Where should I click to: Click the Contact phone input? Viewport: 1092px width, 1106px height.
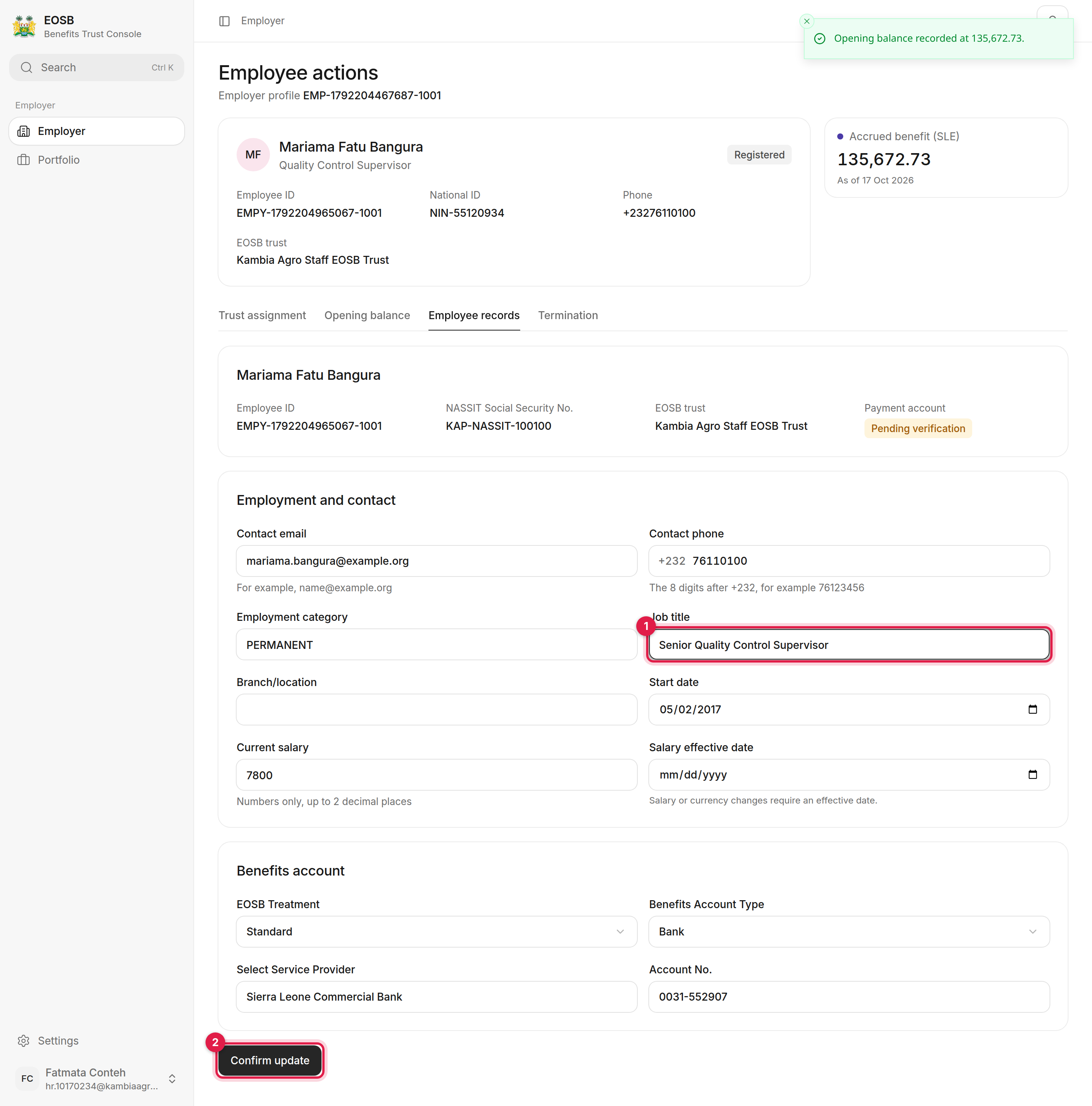click(849, 561)
